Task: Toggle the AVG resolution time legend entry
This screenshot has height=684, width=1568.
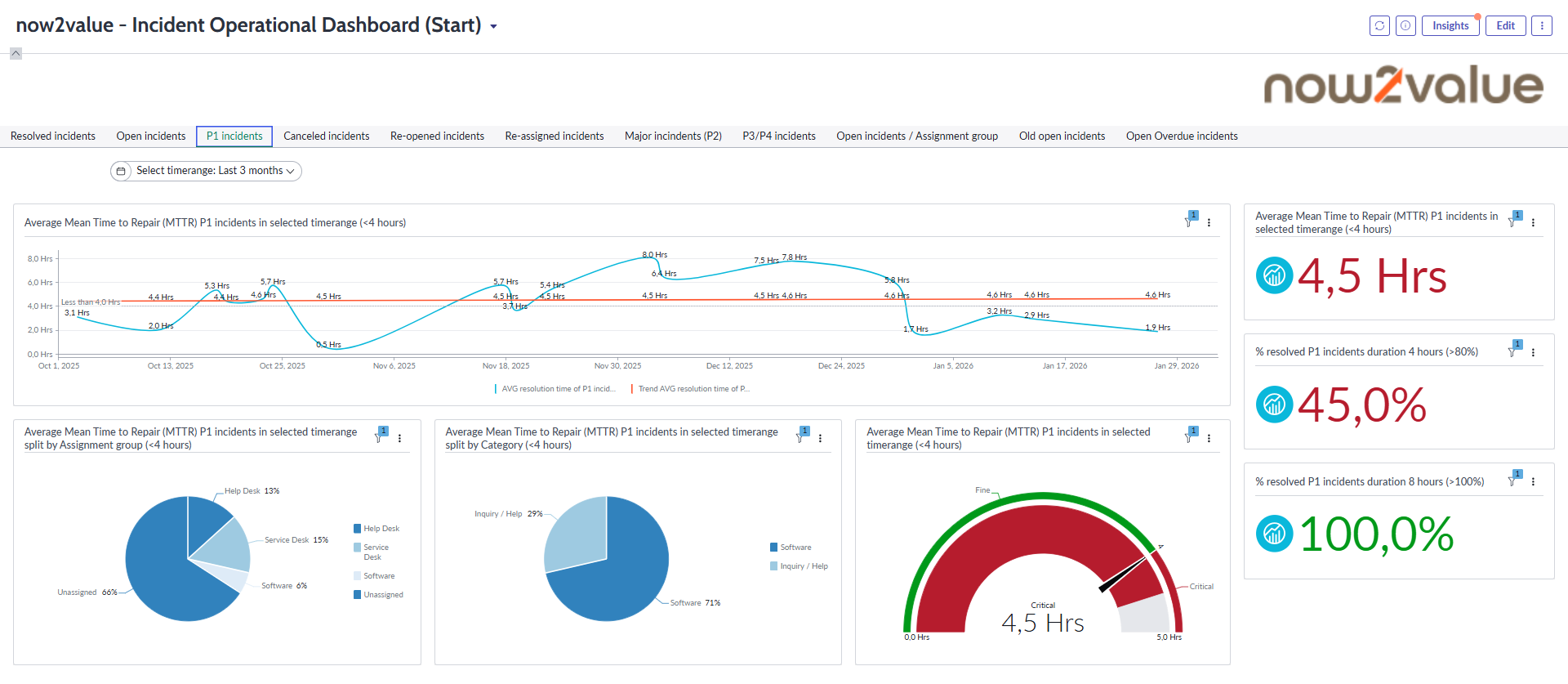Action: click(555, 389)
